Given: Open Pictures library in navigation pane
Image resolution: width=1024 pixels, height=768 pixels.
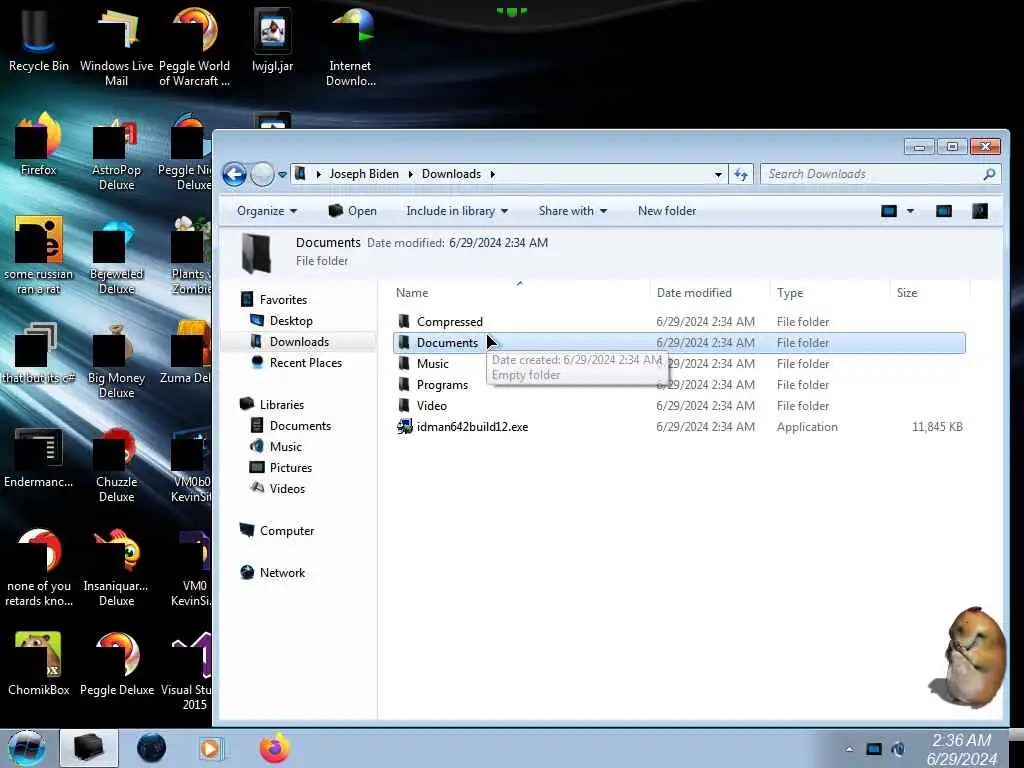Looking at the screenshot, I should coord(291,468).
